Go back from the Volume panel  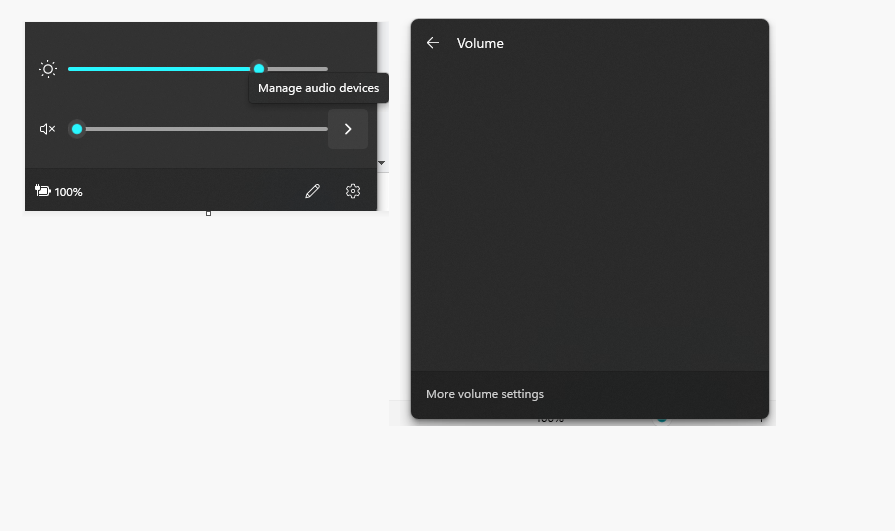433,43
